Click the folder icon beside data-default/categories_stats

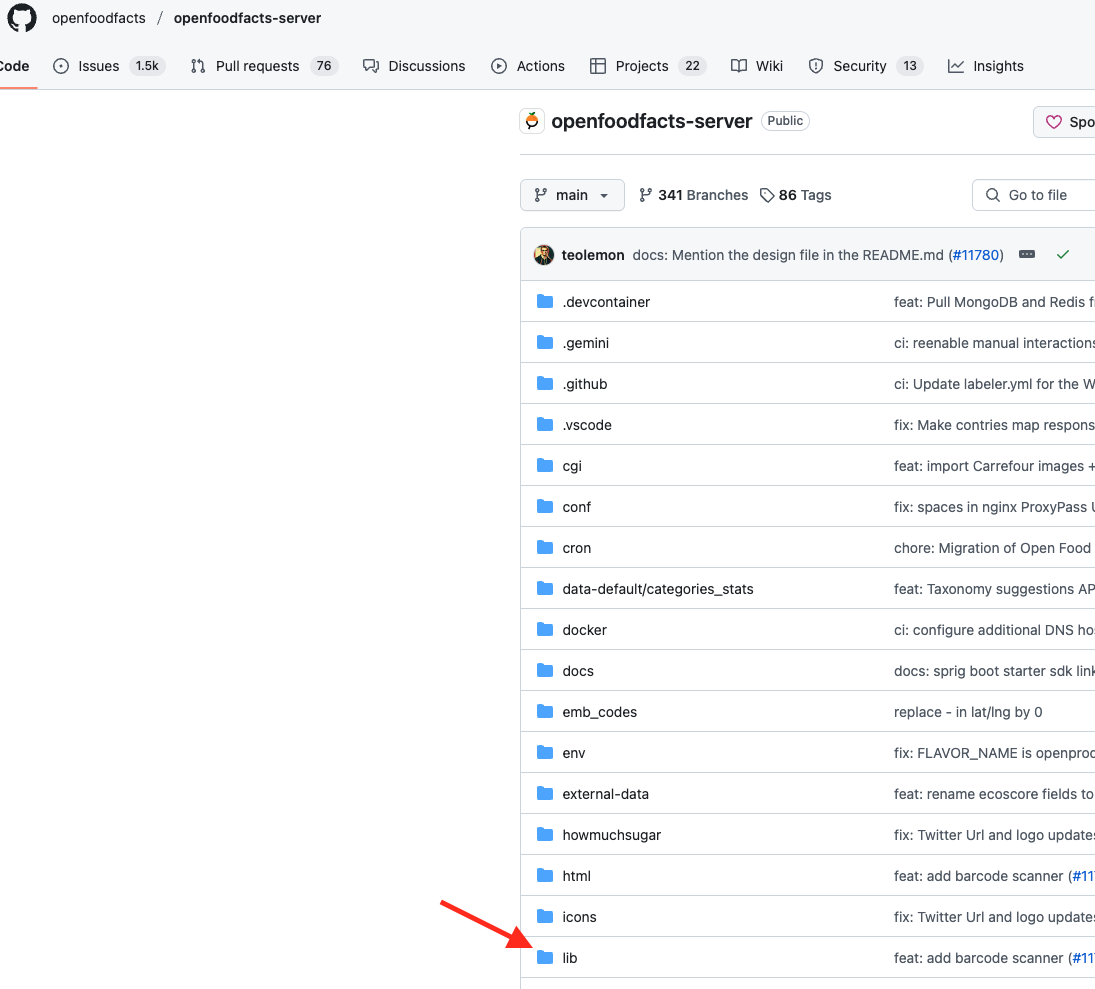pyautogui.click(x=545, y=588)
